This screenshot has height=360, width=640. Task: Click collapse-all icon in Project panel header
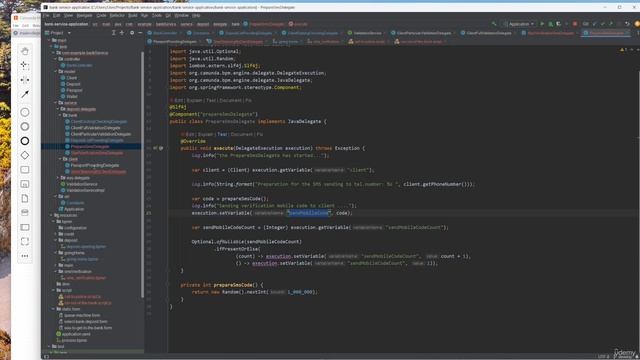[x=122, y=33]
